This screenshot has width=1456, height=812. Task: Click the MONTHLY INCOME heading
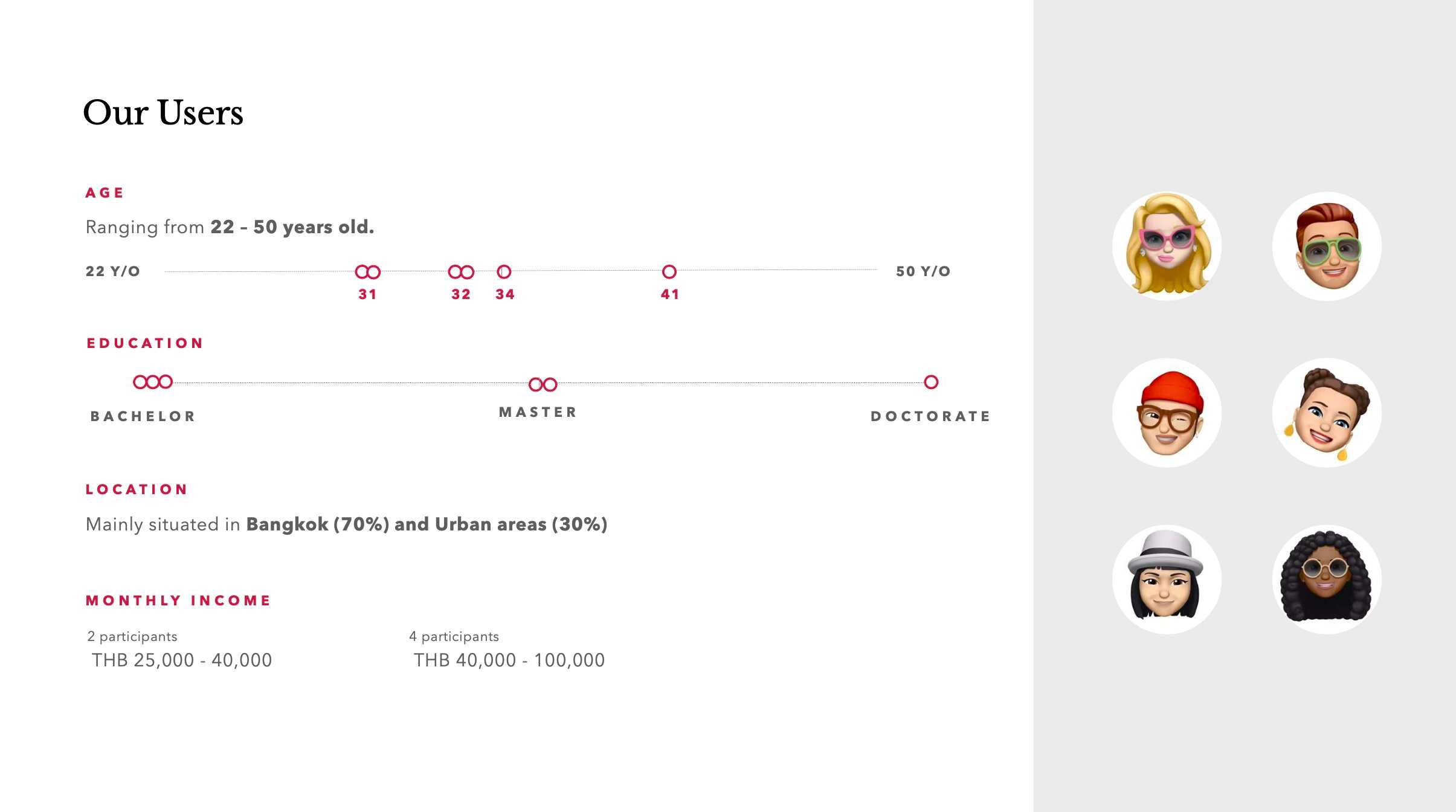pyautogui.click(x=178, y=601)
